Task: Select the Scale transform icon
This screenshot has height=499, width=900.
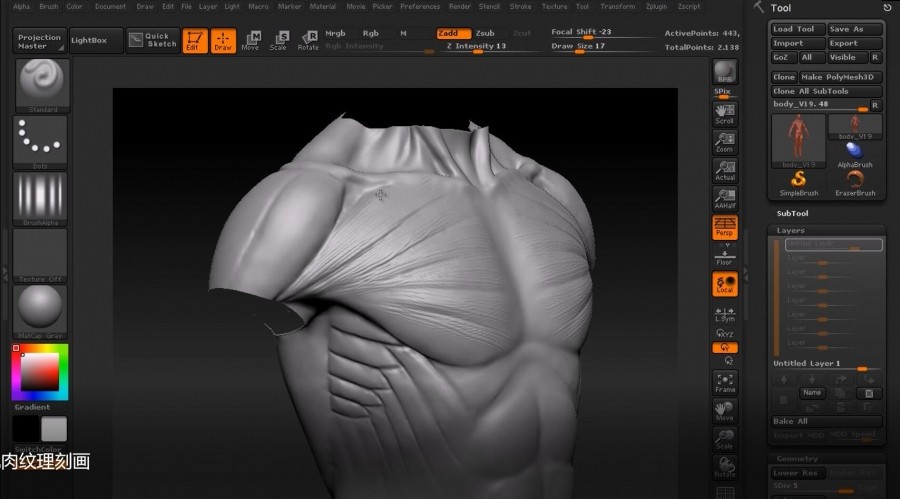Action: (279, 40)
